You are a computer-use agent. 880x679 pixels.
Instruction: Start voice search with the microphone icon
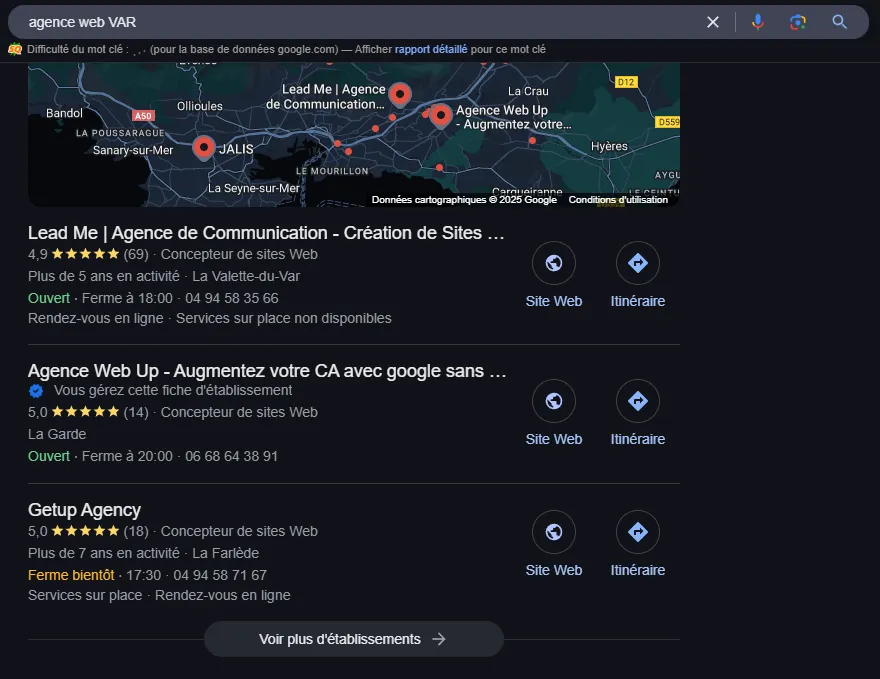pyautogui.click(x=758, y=22)
